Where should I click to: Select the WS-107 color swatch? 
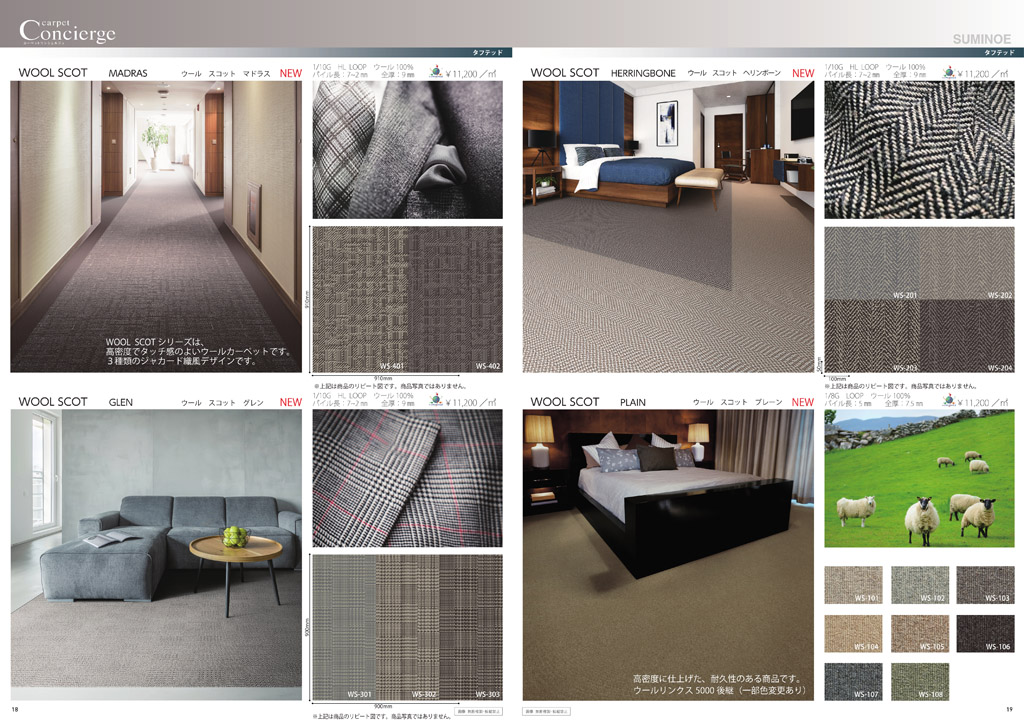(x=853, y=682)
